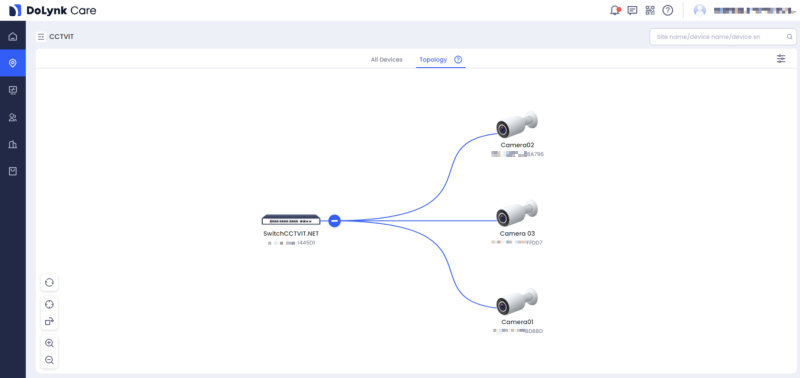Open the users sidebar icon
This screenshot has height=378, width=800.
click(x=13, y=117)
